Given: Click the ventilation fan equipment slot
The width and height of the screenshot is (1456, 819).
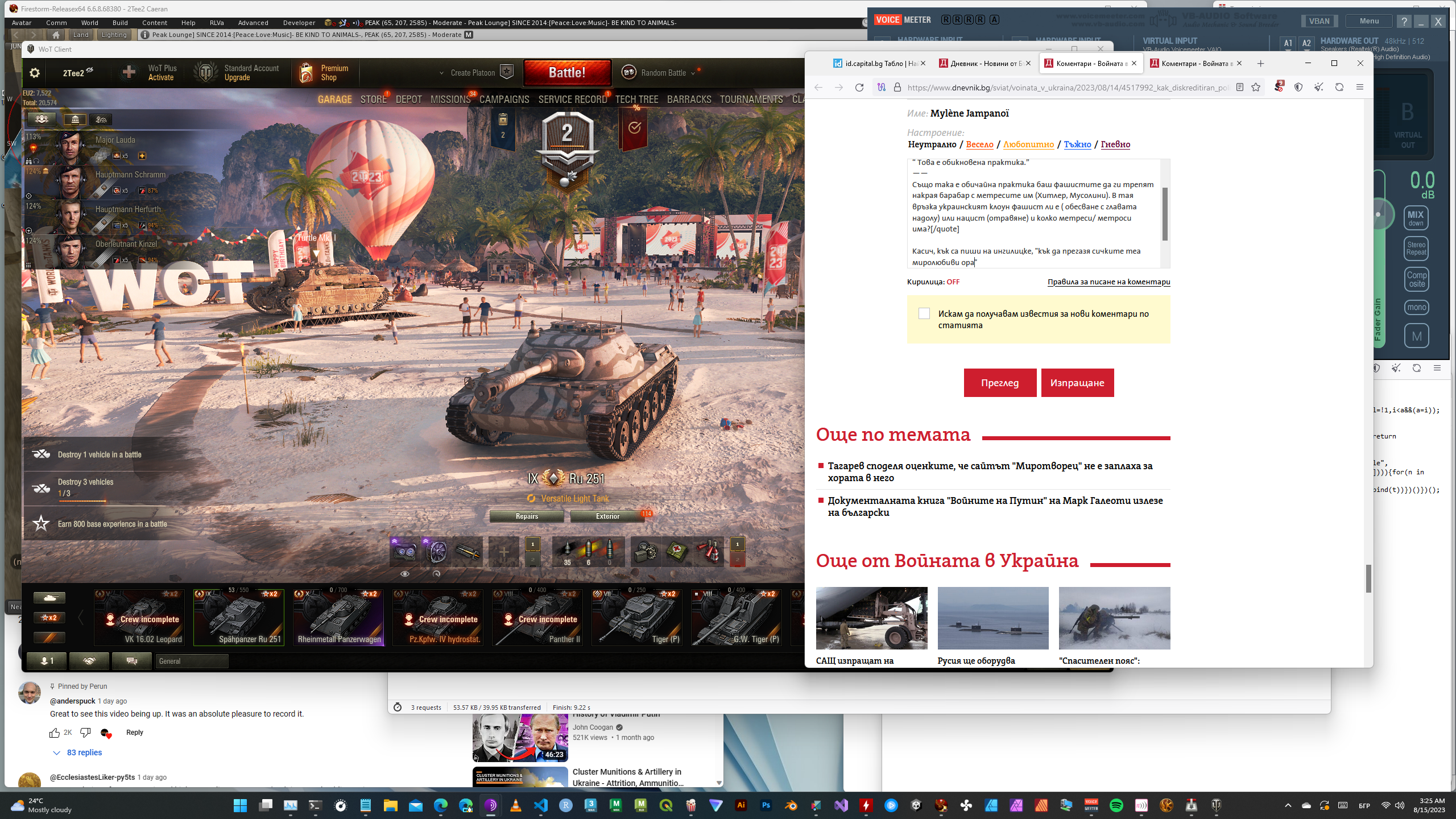Looking at the screenshot, I should pos(436,551).
